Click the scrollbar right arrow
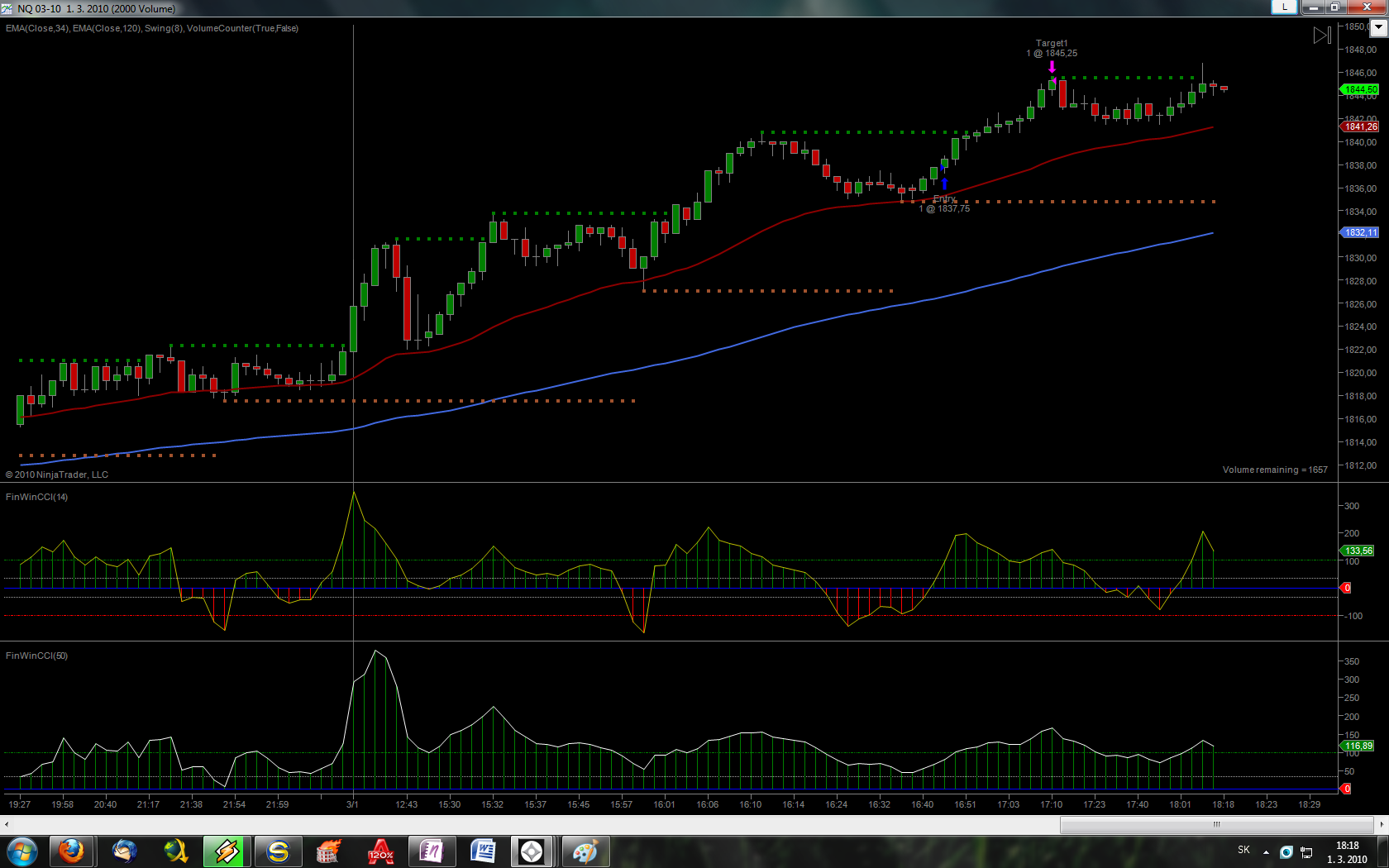The height and width of the screenshot is (868, 1389). tap(1382, 824)
